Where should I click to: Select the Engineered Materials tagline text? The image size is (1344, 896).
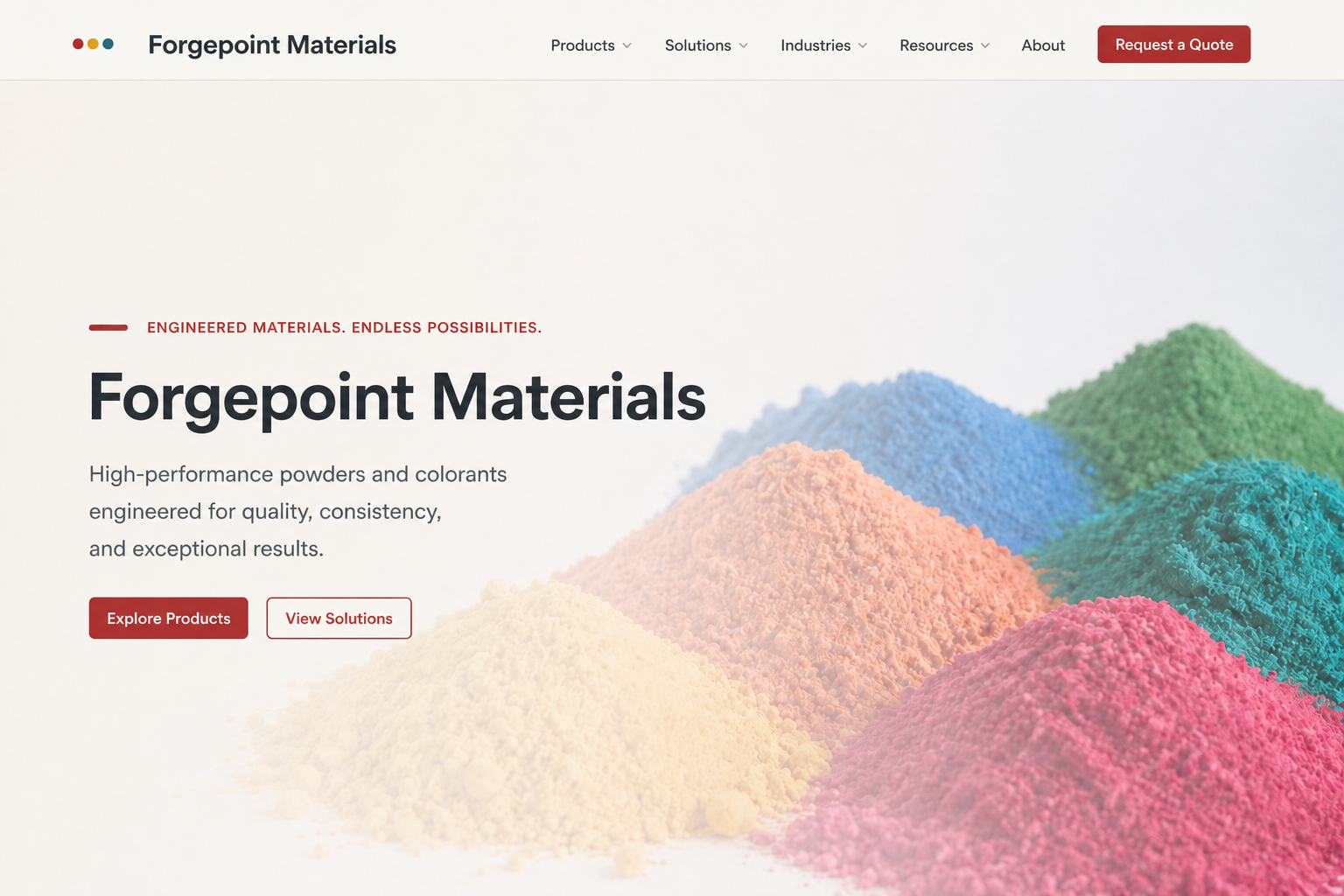344,327
